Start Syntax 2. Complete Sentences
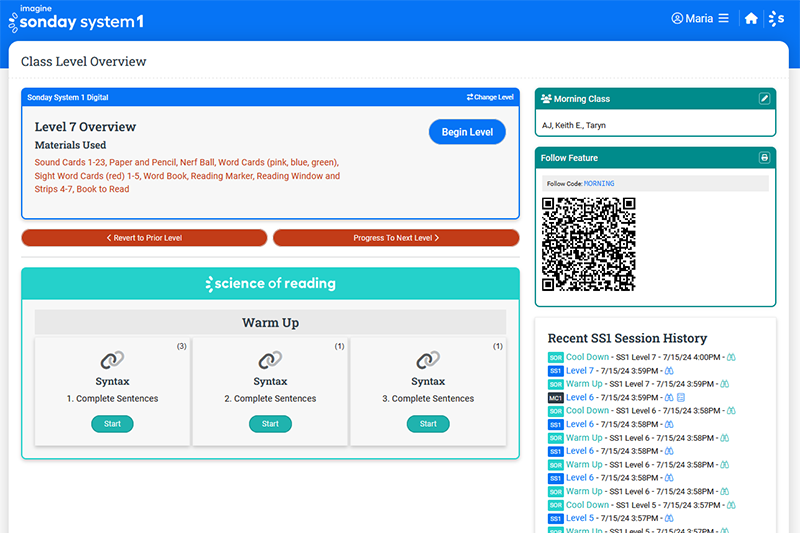 click(270, 424)
